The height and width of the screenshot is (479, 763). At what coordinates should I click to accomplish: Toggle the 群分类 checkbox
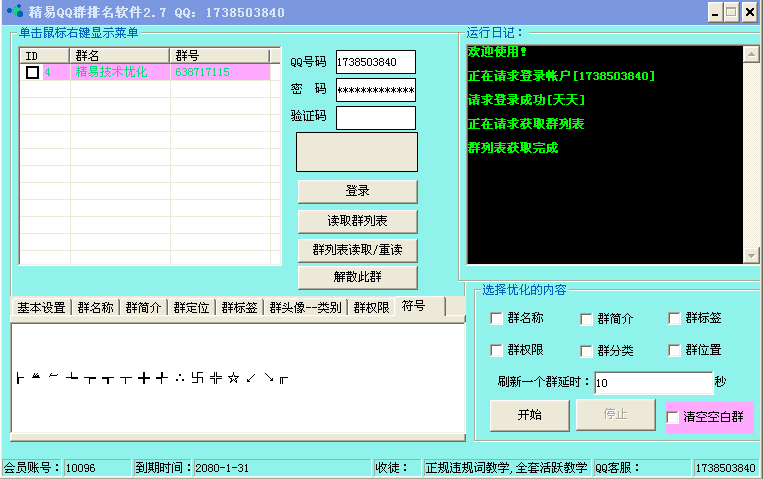pos(586,351)
